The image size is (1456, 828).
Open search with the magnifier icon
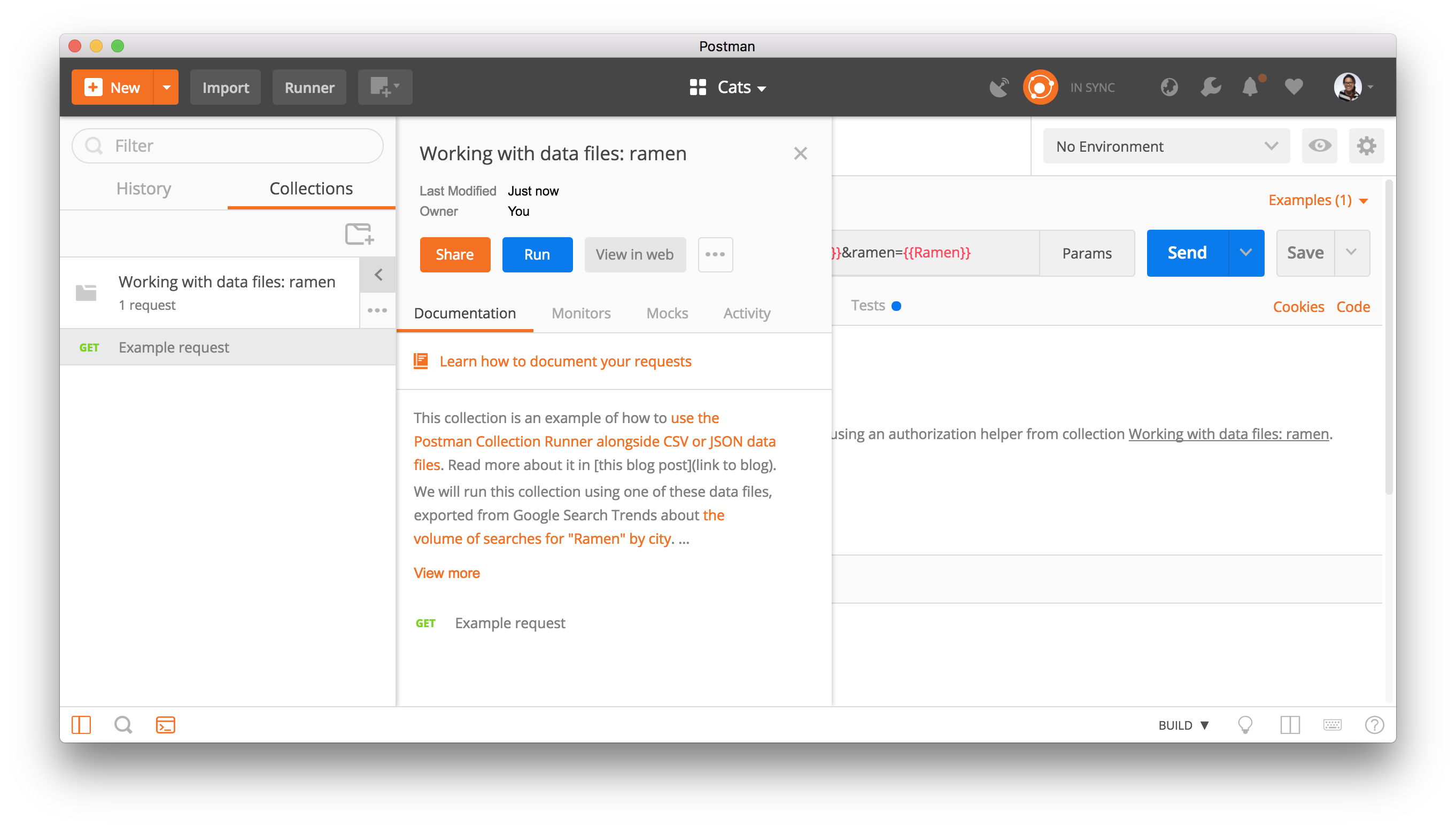click(x=123, y=724)
